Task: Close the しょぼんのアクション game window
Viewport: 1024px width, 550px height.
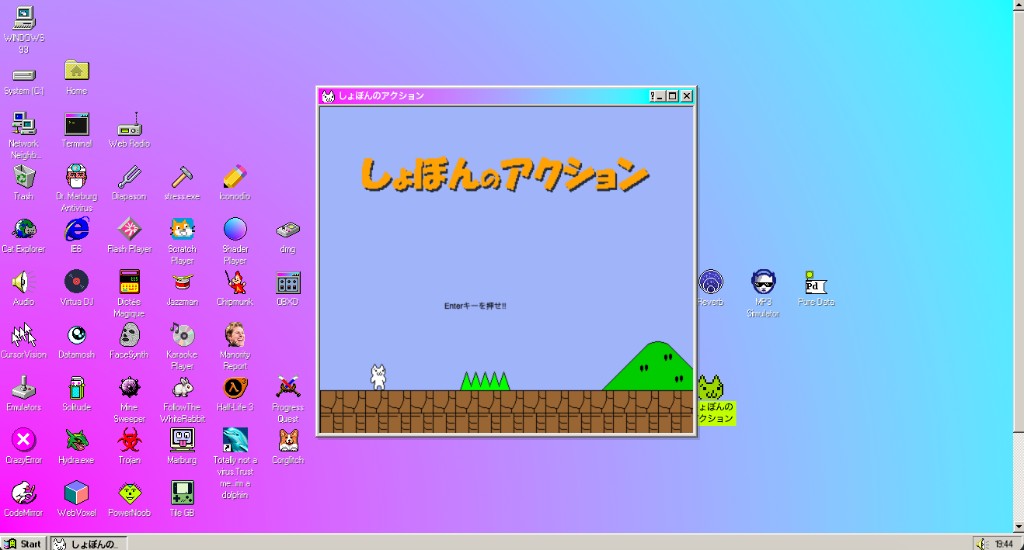Action: [x=686, y=96]
